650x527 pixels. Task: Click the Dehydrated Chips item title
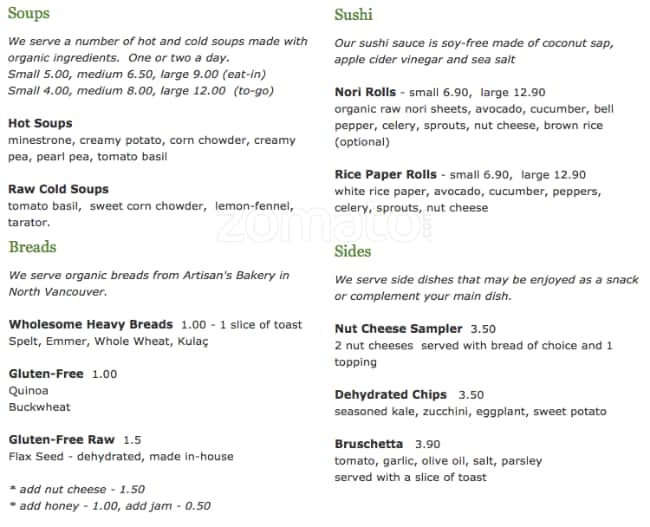point(390,395)
